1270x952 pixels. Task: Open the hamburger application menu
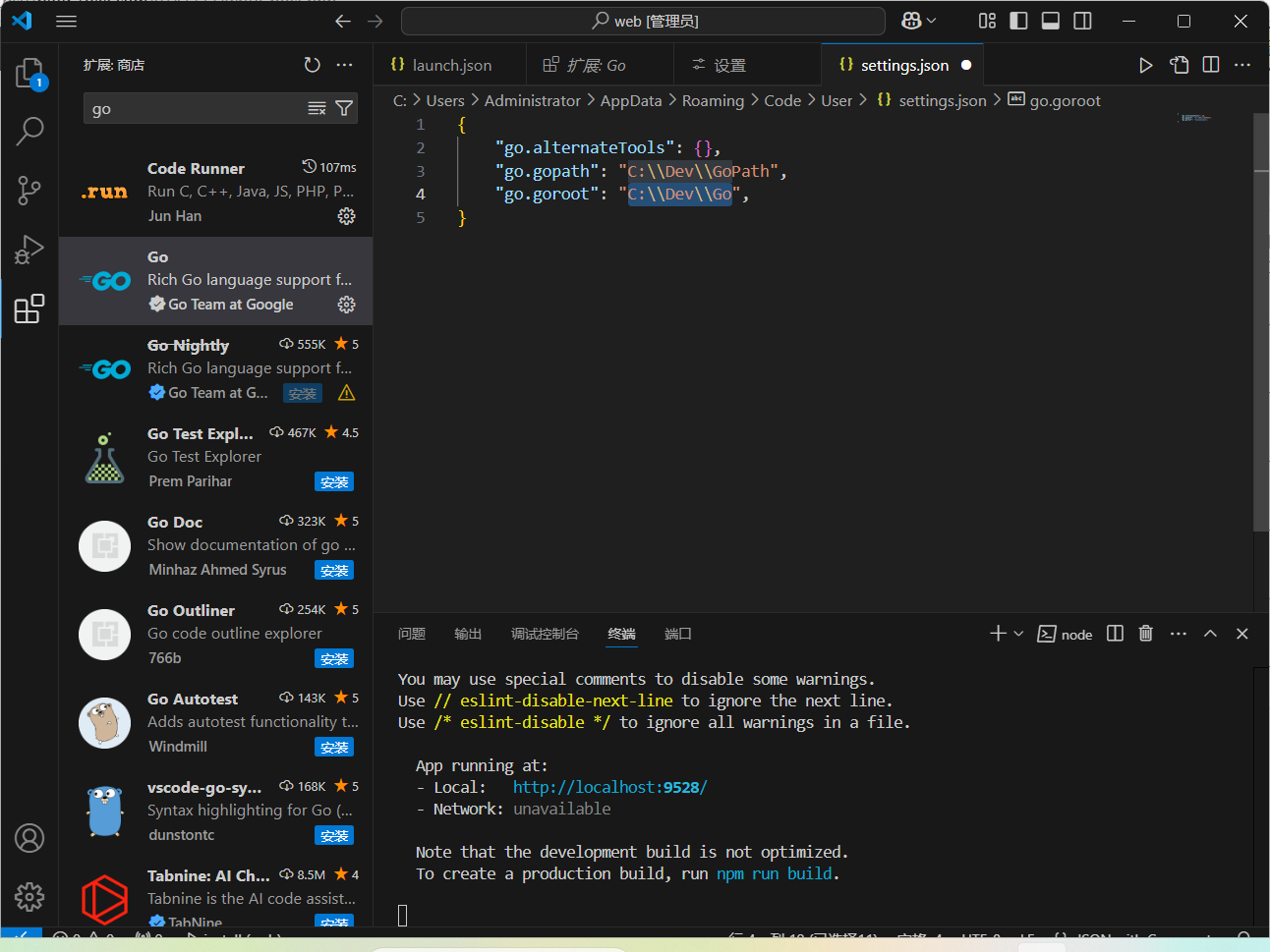tap(67, 21)
